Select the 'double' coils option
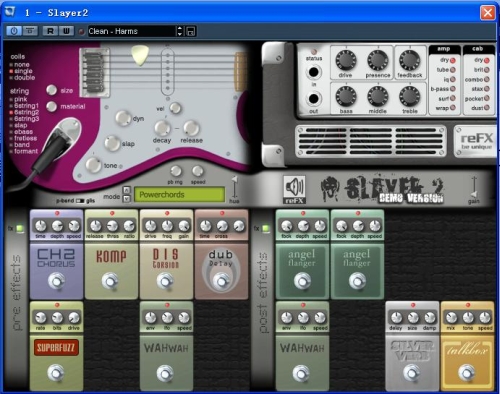Viewport: 500px width, 394px height. [22, 78]
